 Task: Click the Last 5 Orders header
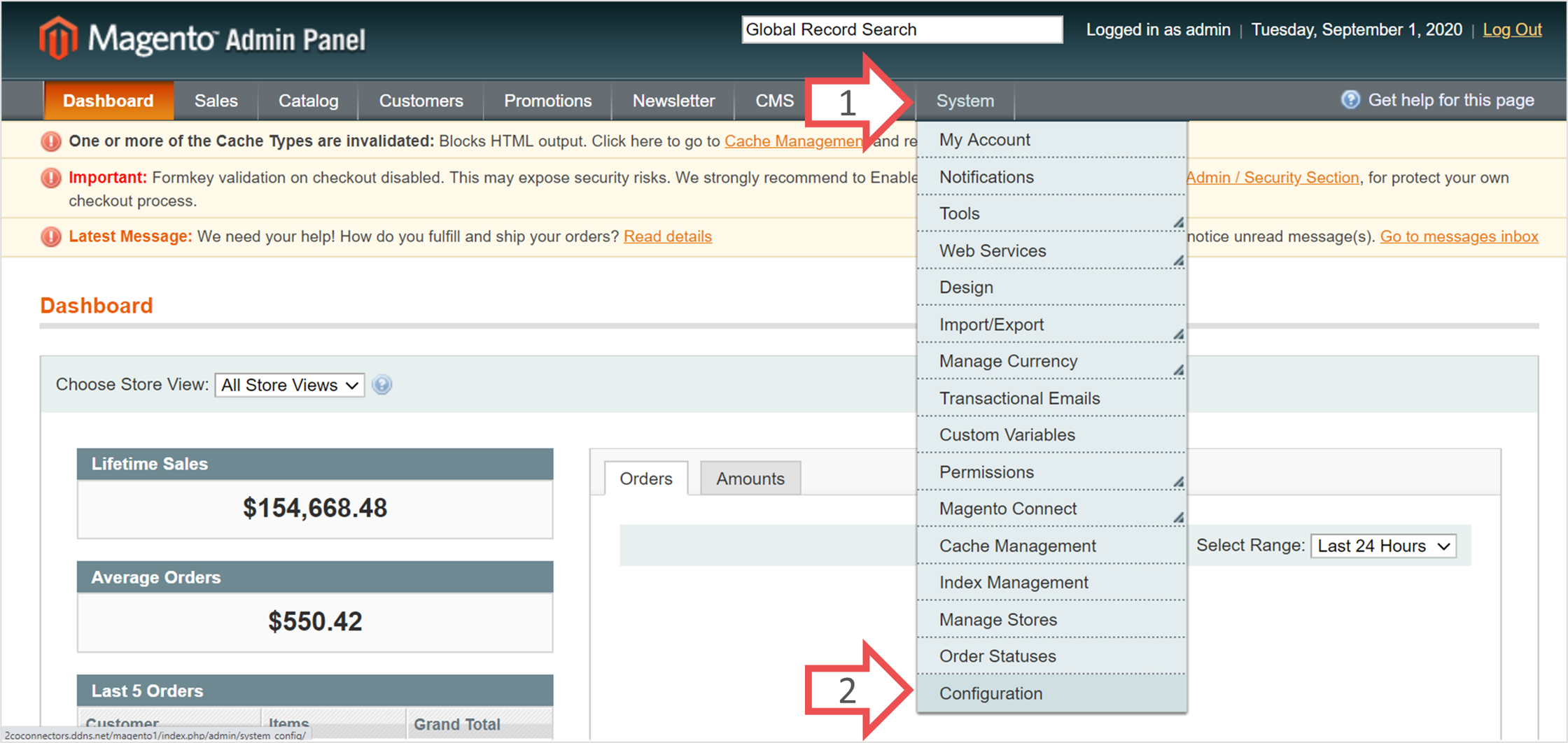click(x=315, y=691)
